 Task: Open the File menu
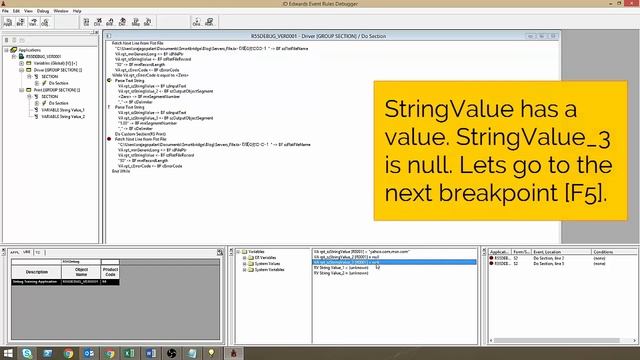(5, 11)
